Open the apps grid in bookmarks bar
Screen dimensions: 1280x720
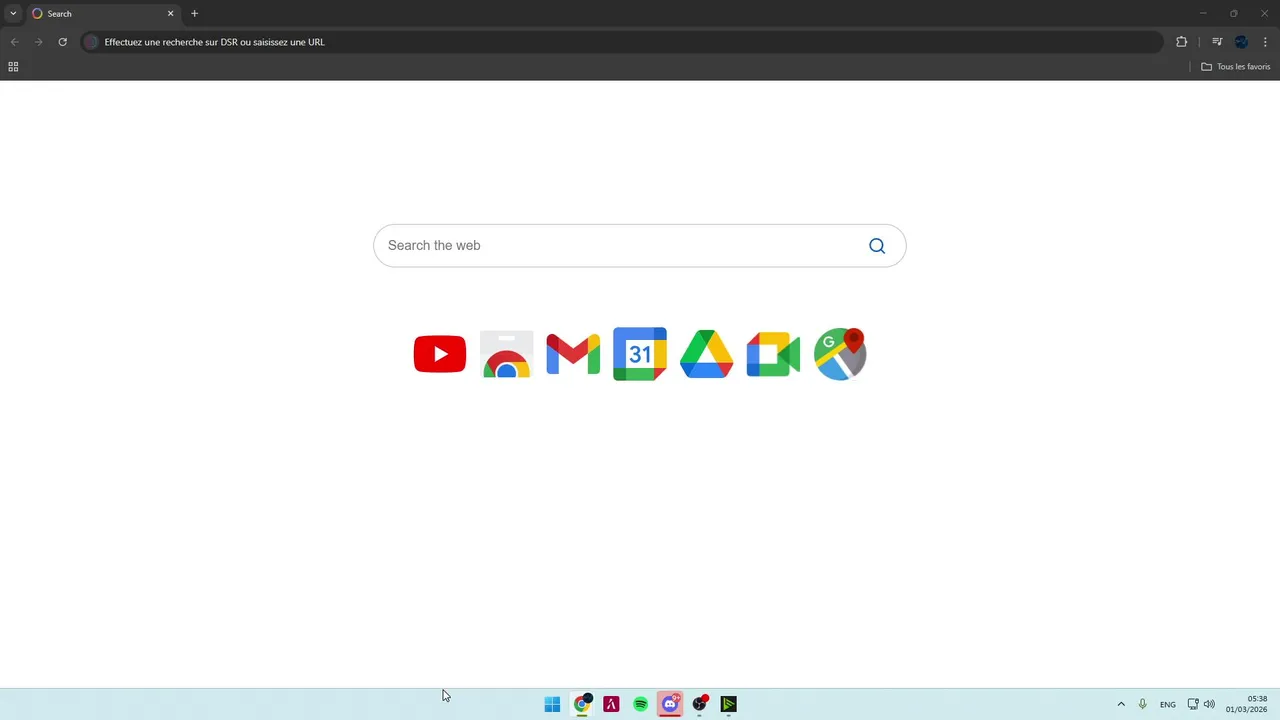pos(13,67)
